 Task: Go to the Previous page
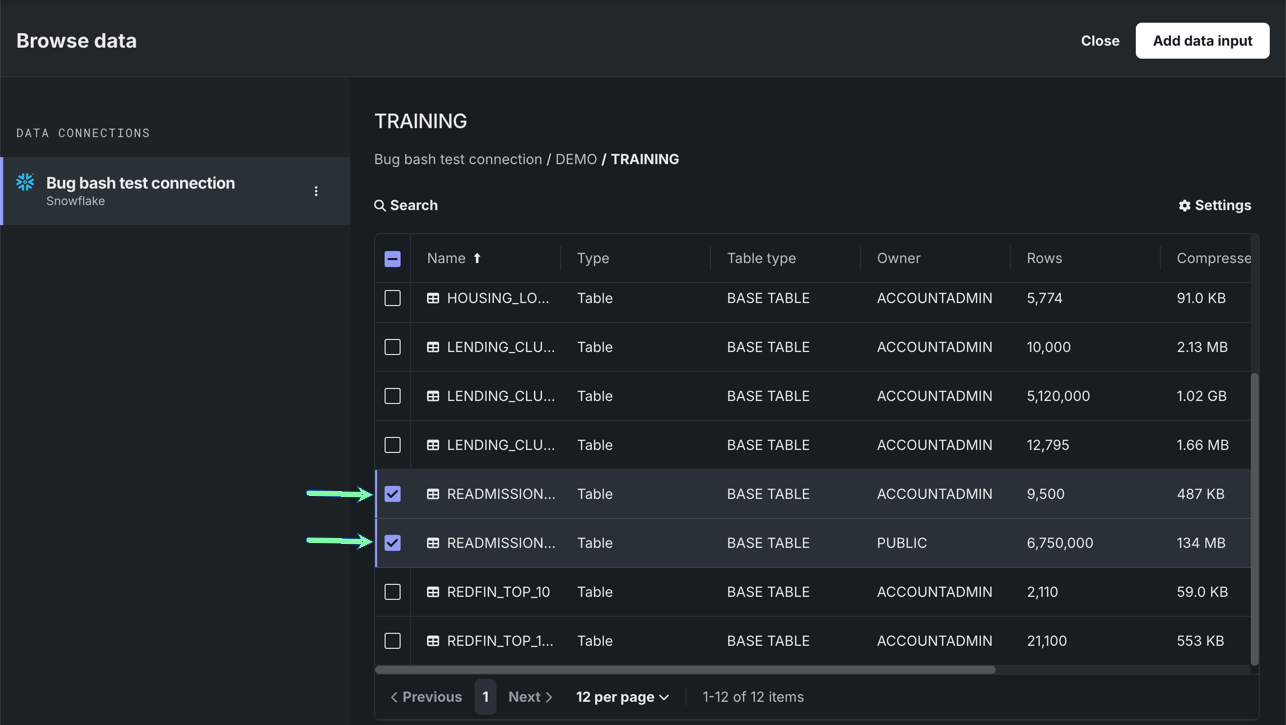click(426, 697)
